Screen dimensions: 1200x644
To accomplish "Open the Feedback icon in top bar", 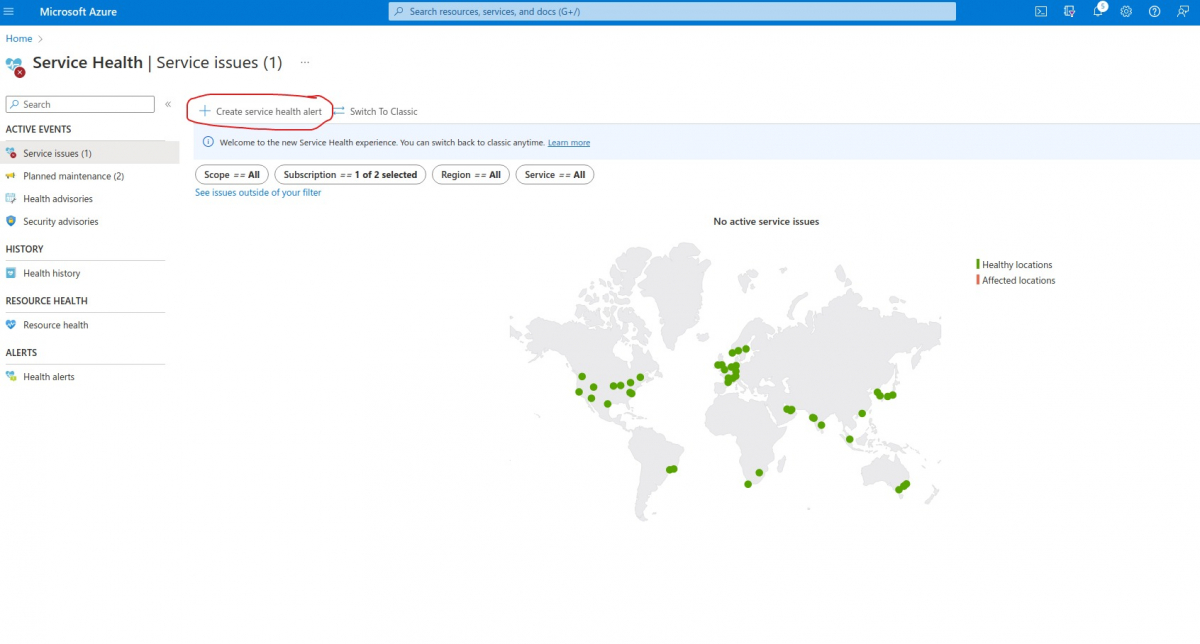I will (1183, 11).
